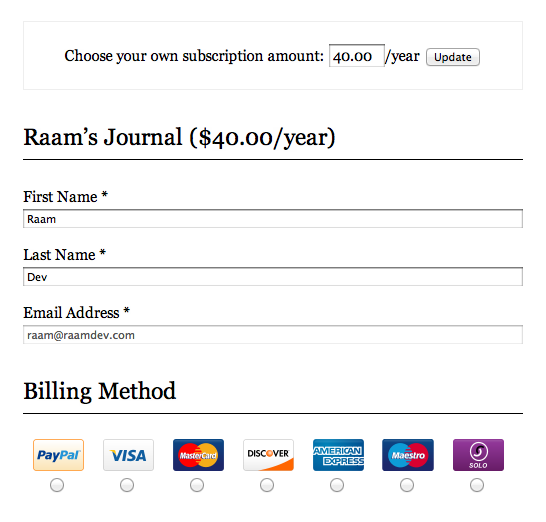
Task: Click the Raam's Journal heading
Action: [179, 137]
